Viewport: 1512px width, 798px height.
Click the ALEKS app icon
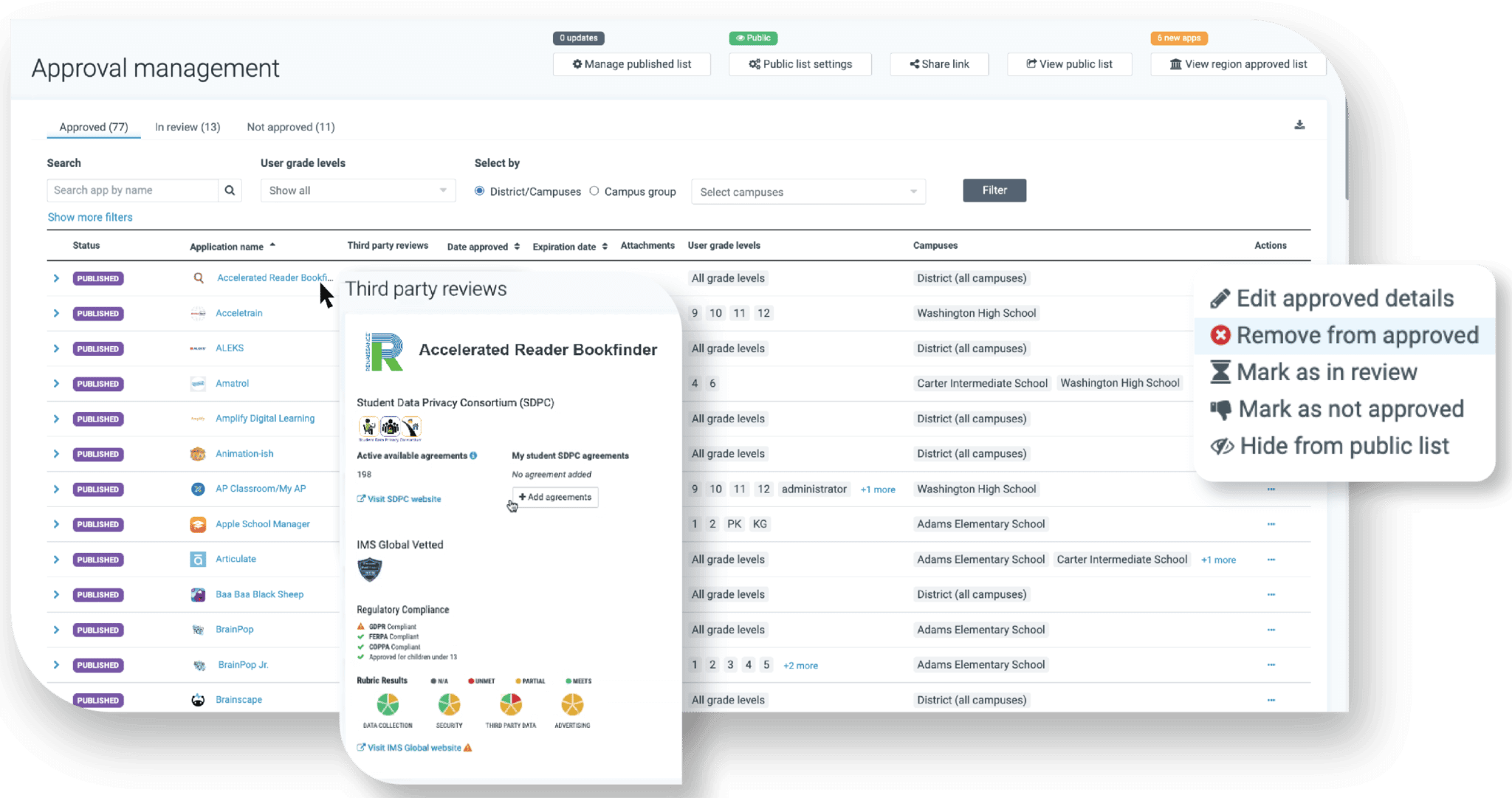click(198, 348)
